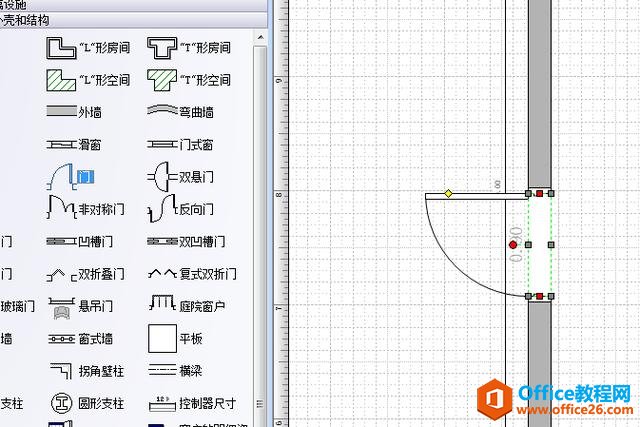Select the 庭院窗户 shape
The image size is (640, 427).
(x=162, y=305)
